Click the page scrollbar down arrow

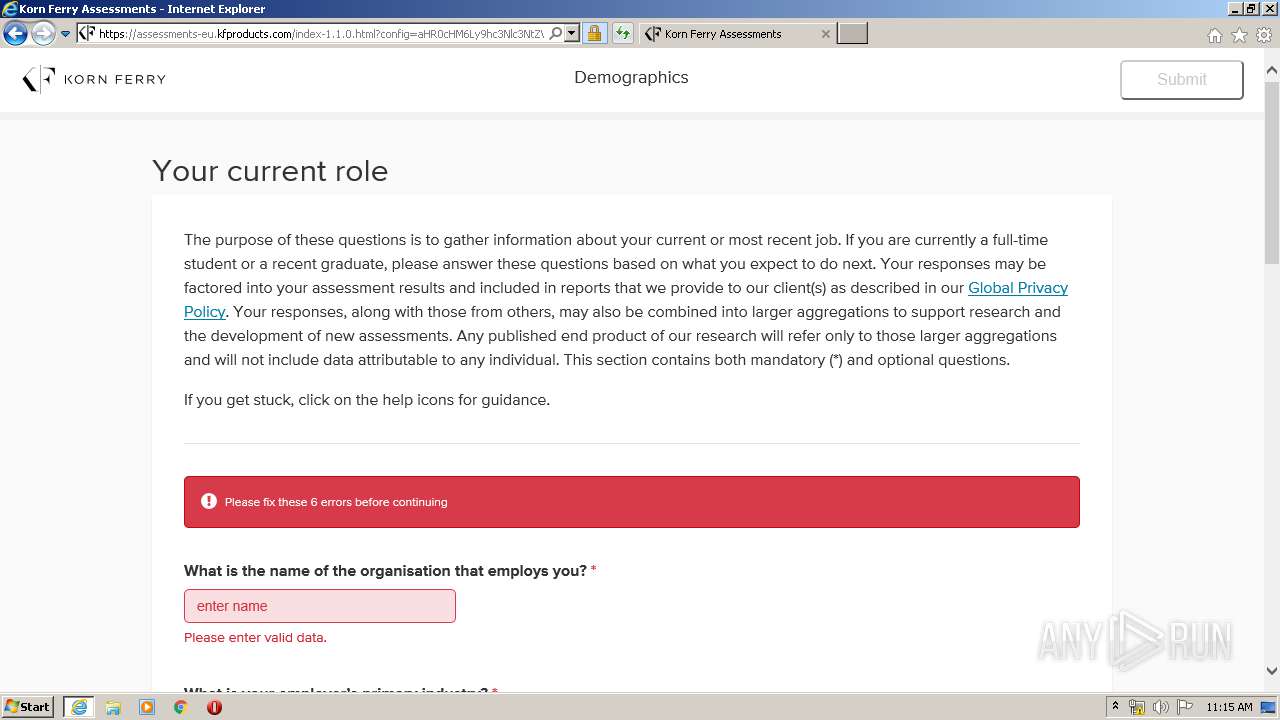tap(1272, 671)
